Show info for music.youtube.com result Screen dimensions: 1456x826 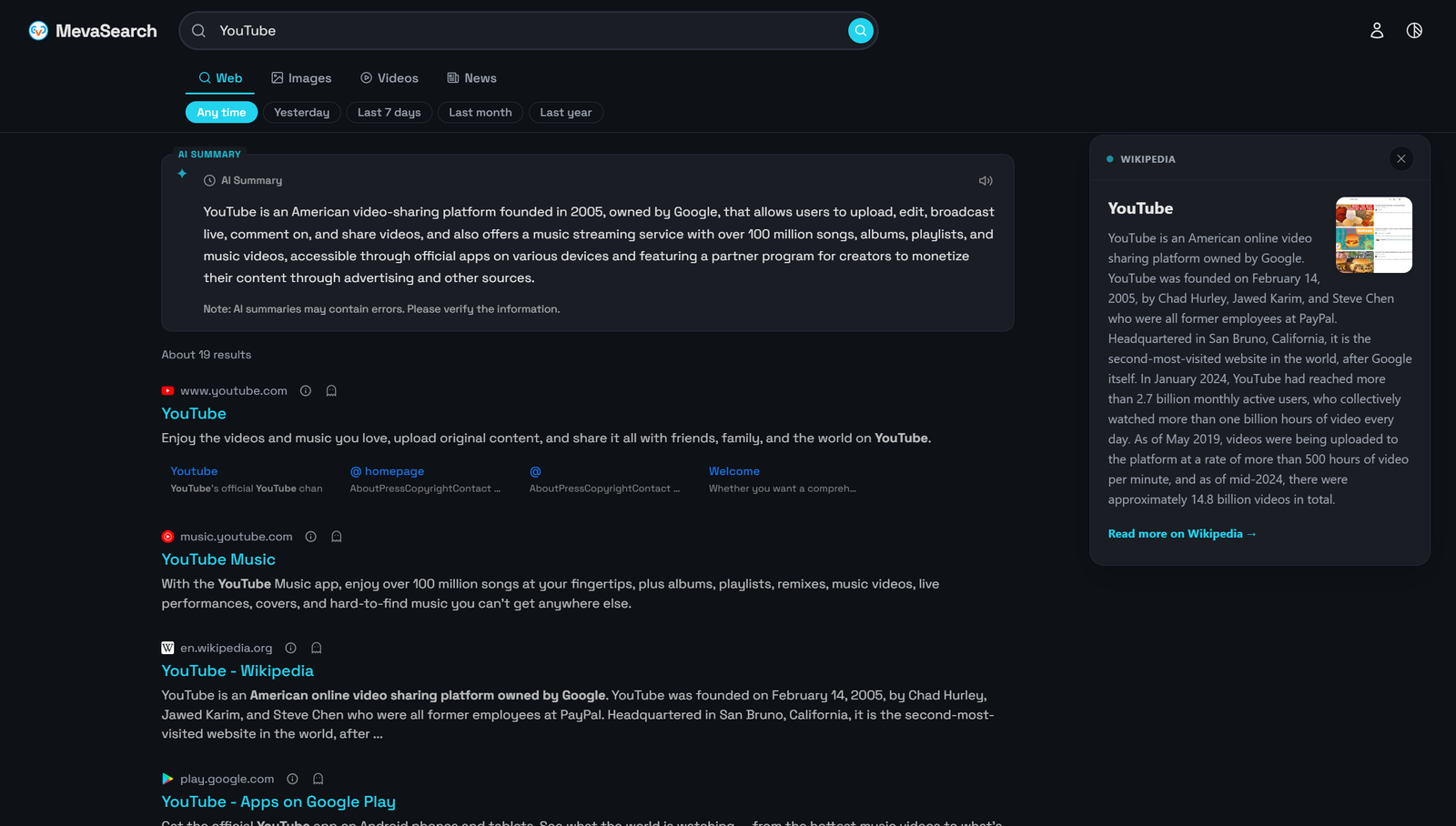(x=311, y=537)
